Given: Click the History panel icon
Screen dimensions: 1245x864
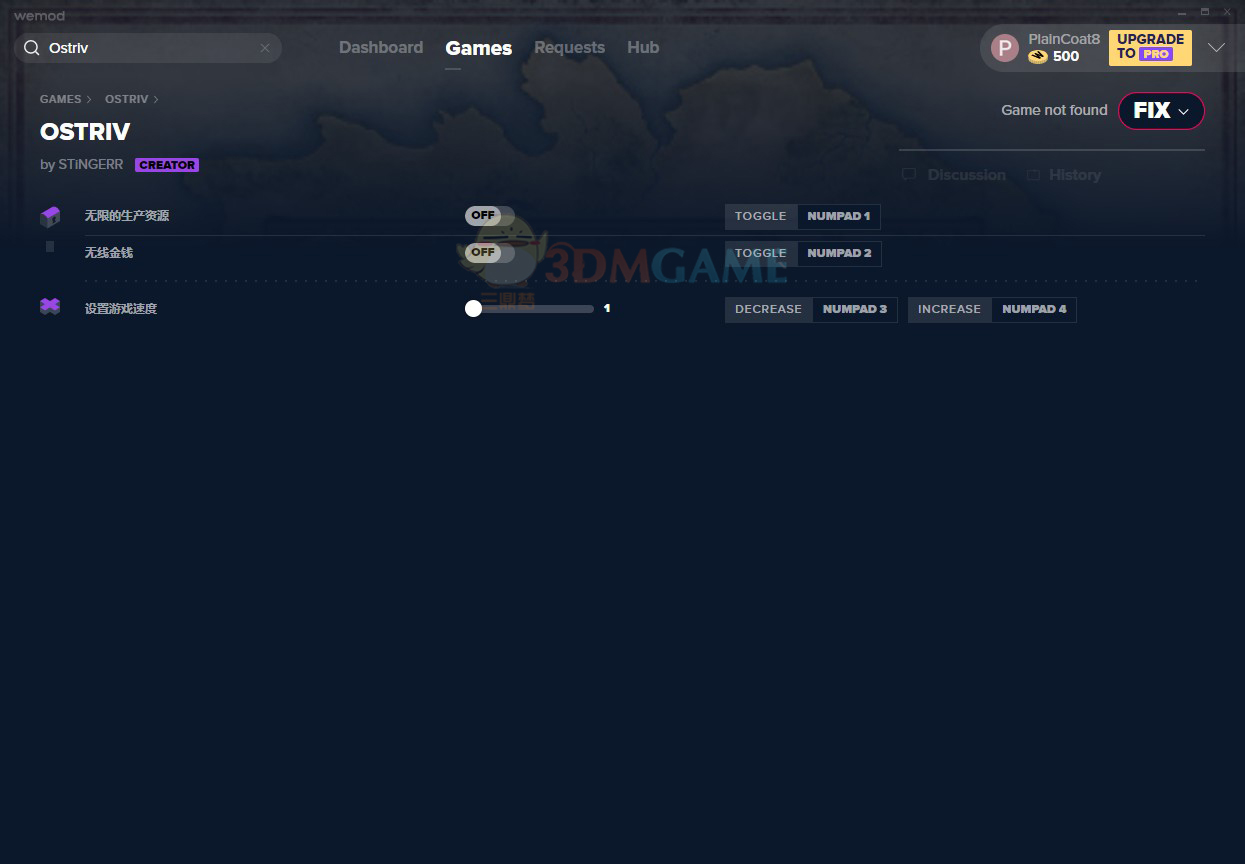Looking at the screenshot, I should click(x=1033, y=175).
